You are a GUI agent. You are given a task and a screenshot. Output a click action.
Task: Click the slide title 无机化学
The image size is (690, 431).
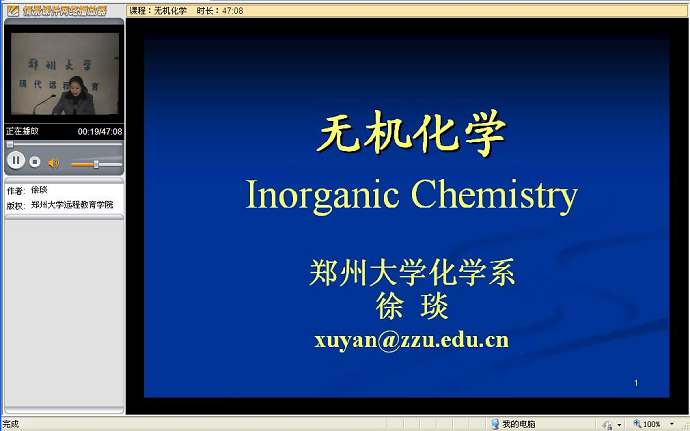pos(411,132)
